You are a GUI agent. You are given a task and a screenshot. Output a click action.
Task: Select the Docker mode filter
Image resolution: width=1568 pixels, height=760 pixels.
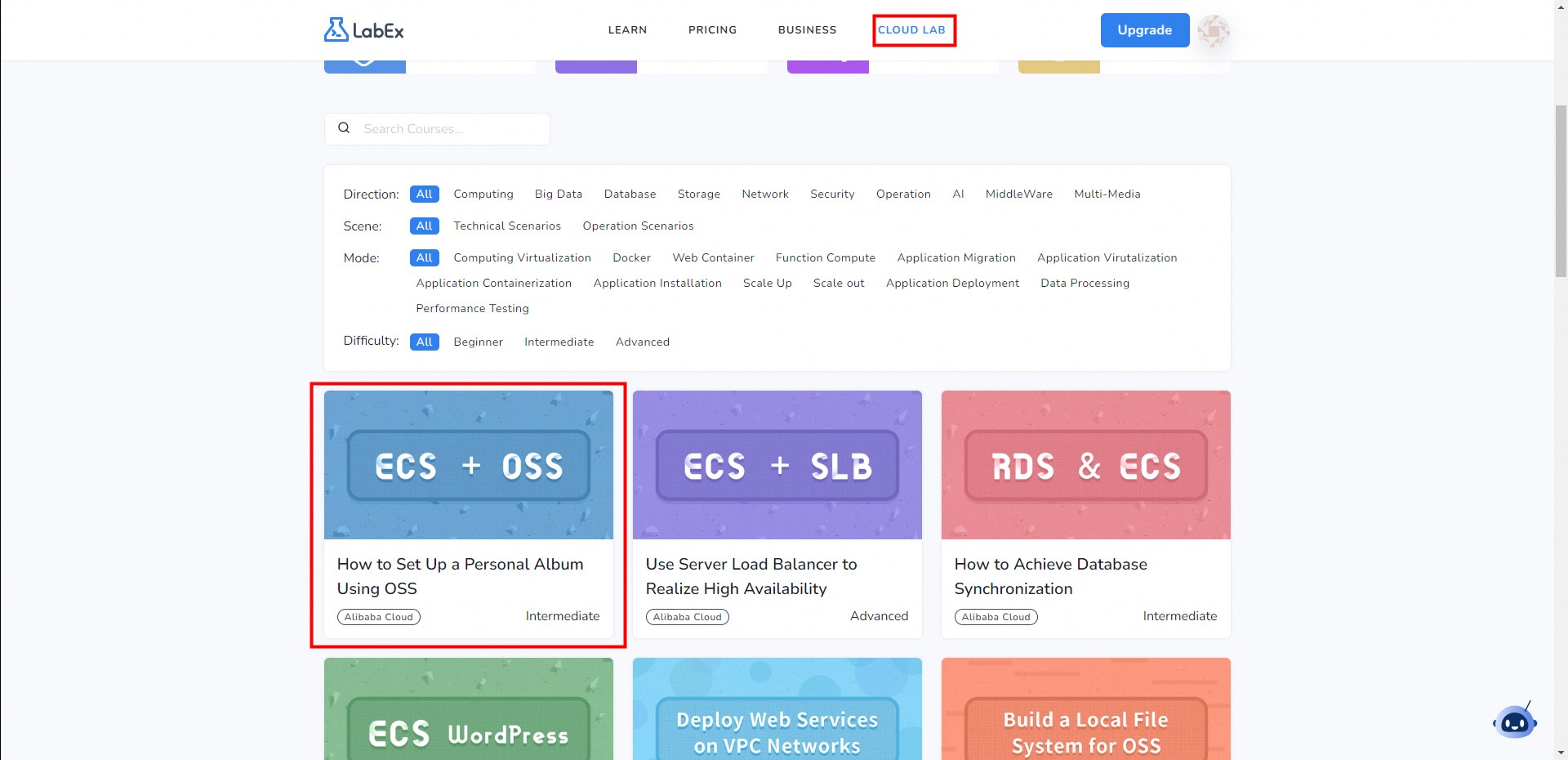point(631,257)
